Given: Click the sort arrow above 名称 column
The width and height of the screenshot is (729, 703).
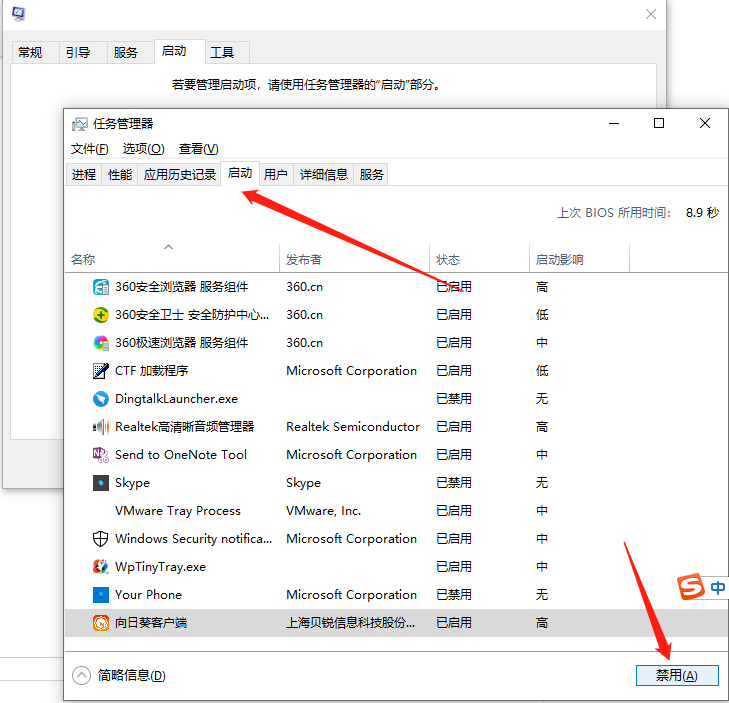Looking at the screenshot, I should coord(168,247).
